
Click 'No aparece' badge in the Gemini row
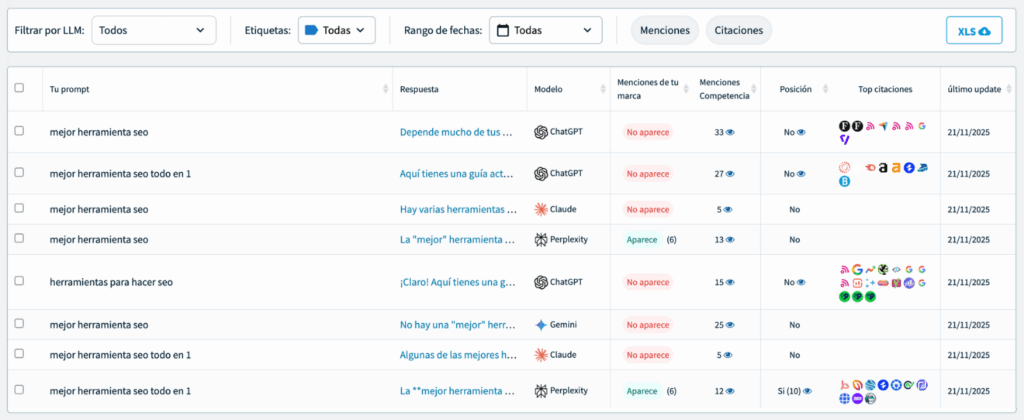[647, 325]
